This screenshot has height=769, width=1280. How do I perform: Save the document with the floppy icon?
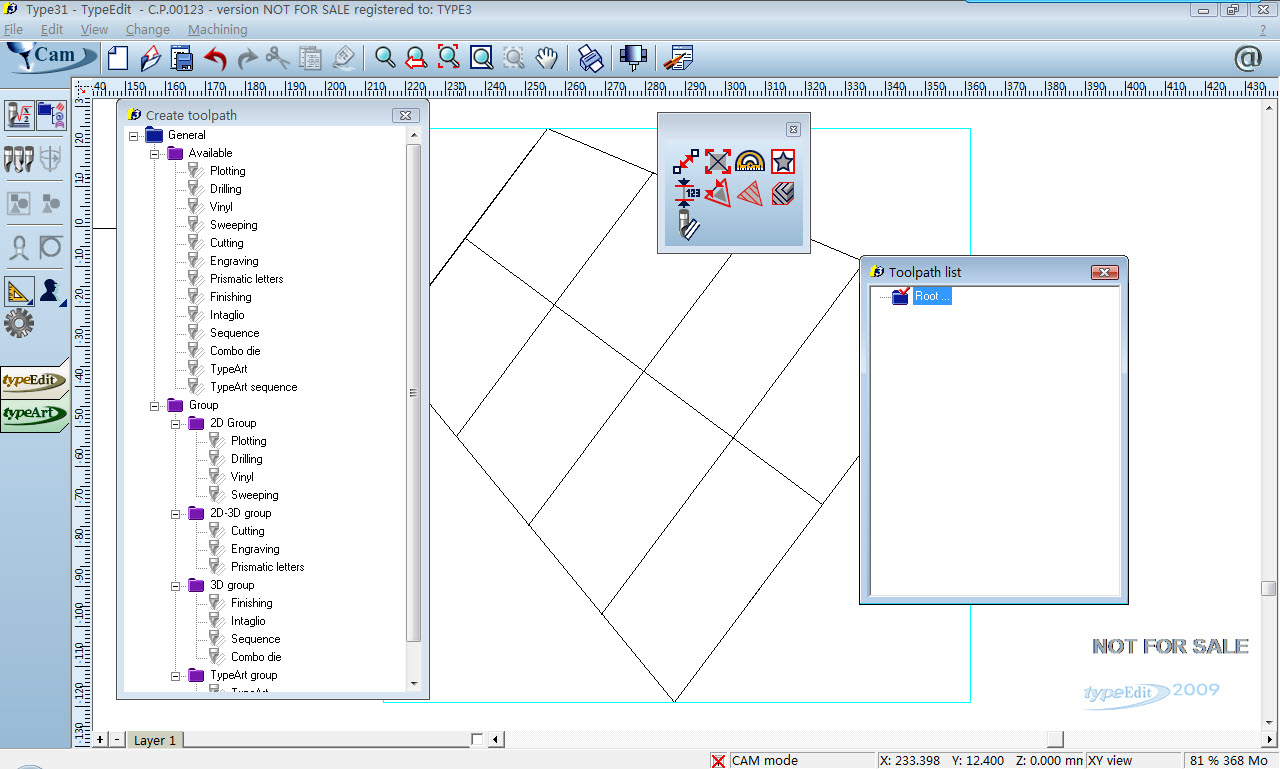pos(182,58)
